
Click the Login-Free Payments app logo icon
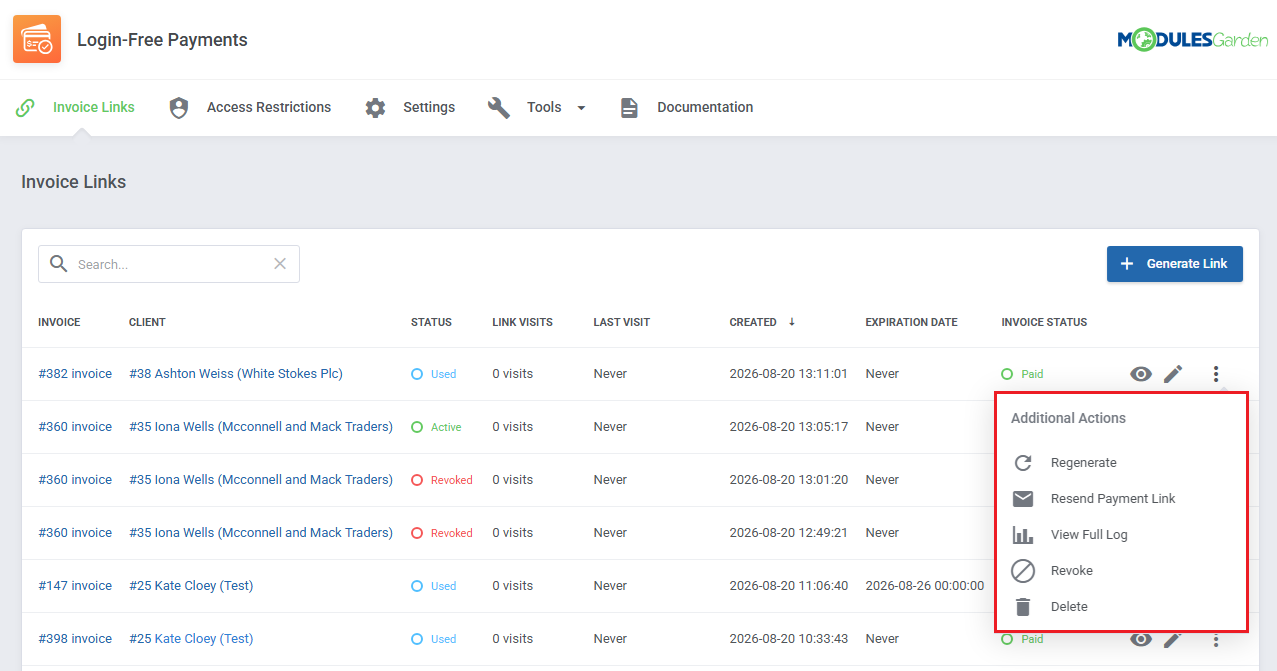[x=37, y=39]
